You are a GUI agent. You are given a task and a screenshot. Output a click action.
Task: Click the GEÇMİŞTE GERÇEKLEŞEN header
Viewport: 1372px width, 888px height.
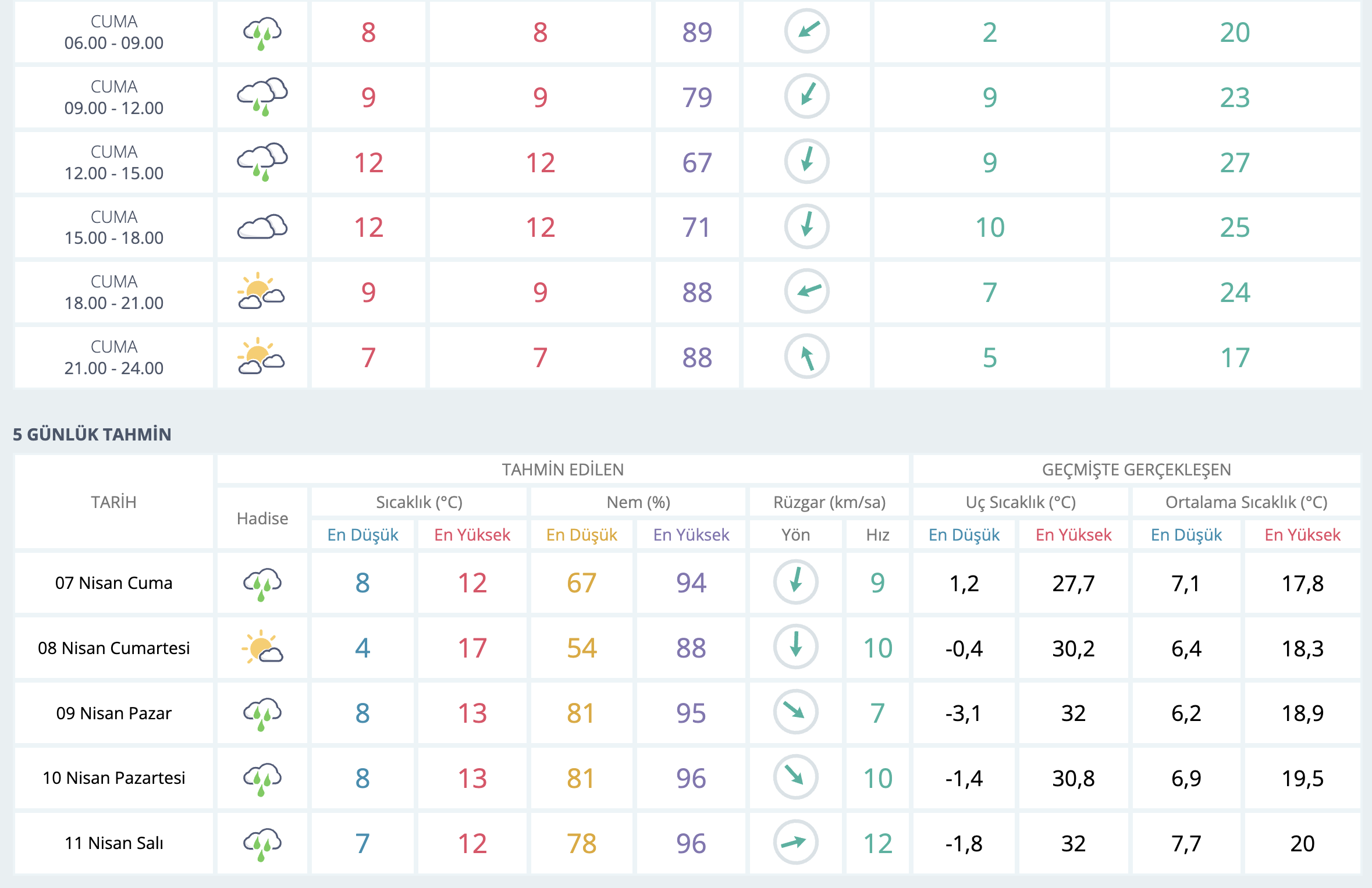tap(1136, 470)
